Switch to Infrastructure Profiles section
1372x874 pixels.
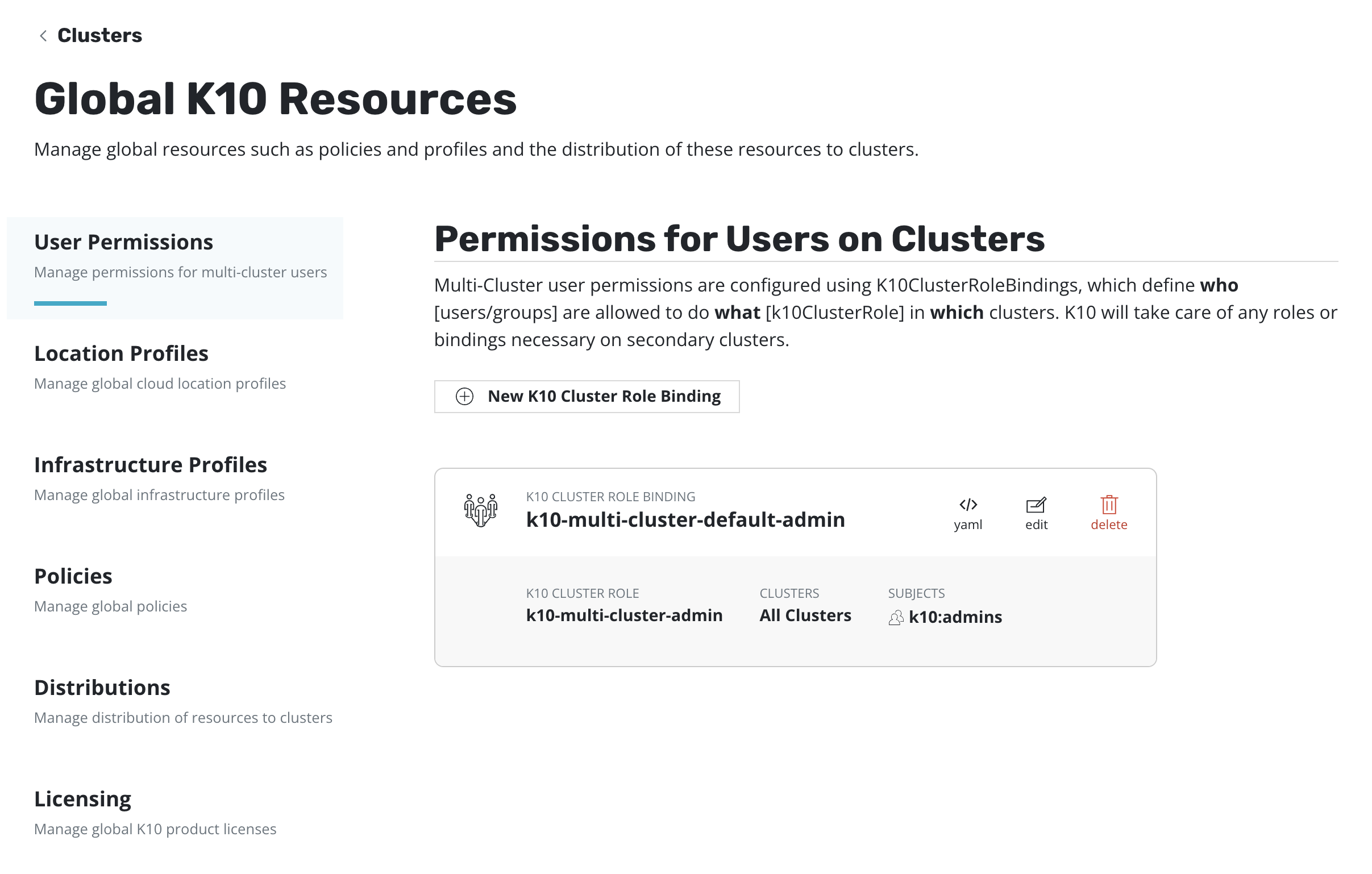tap(151, 465)
